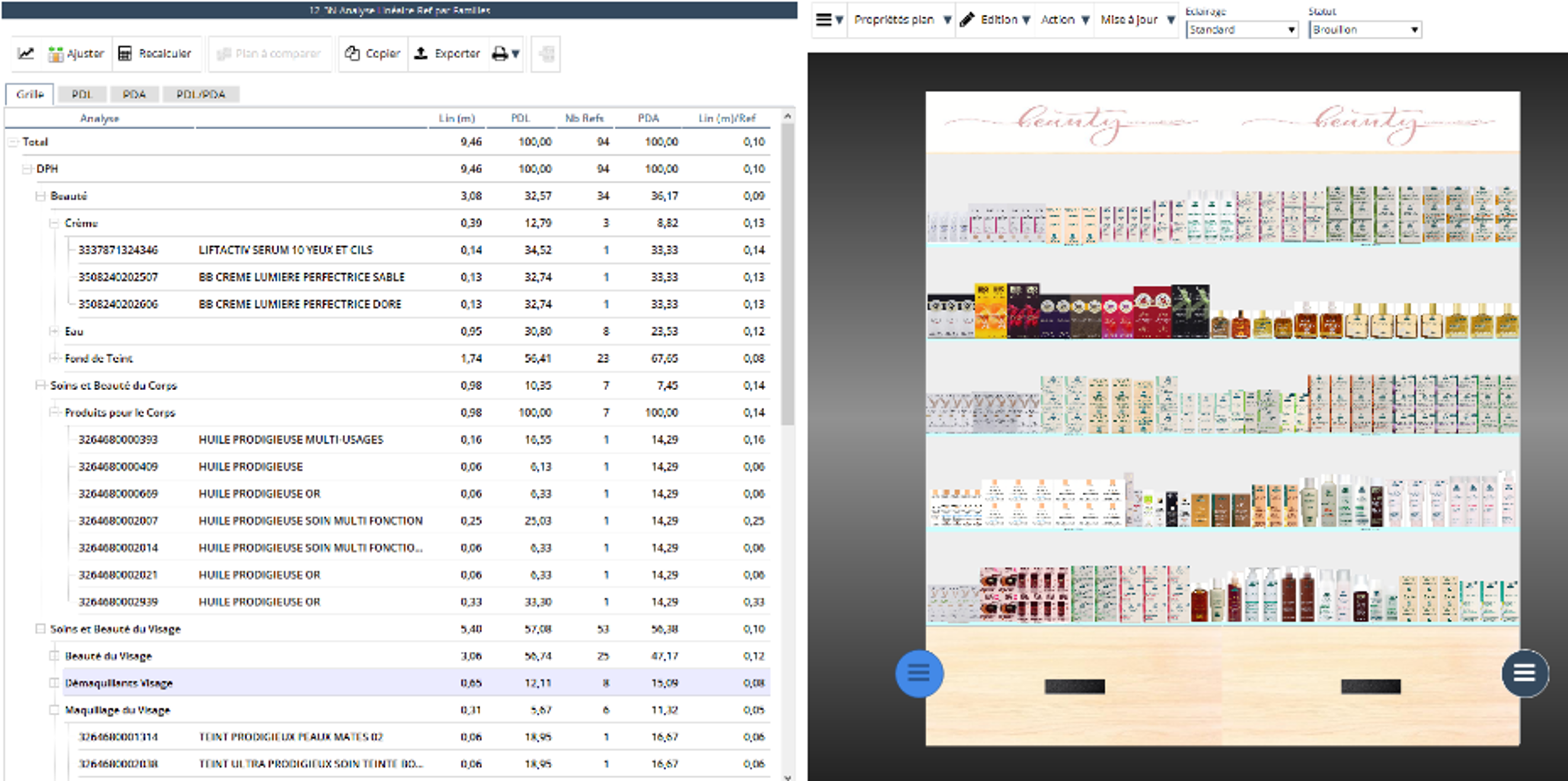Switch to the Grille tab
The height and width of the screenshot is (781, 1568).
30,94
